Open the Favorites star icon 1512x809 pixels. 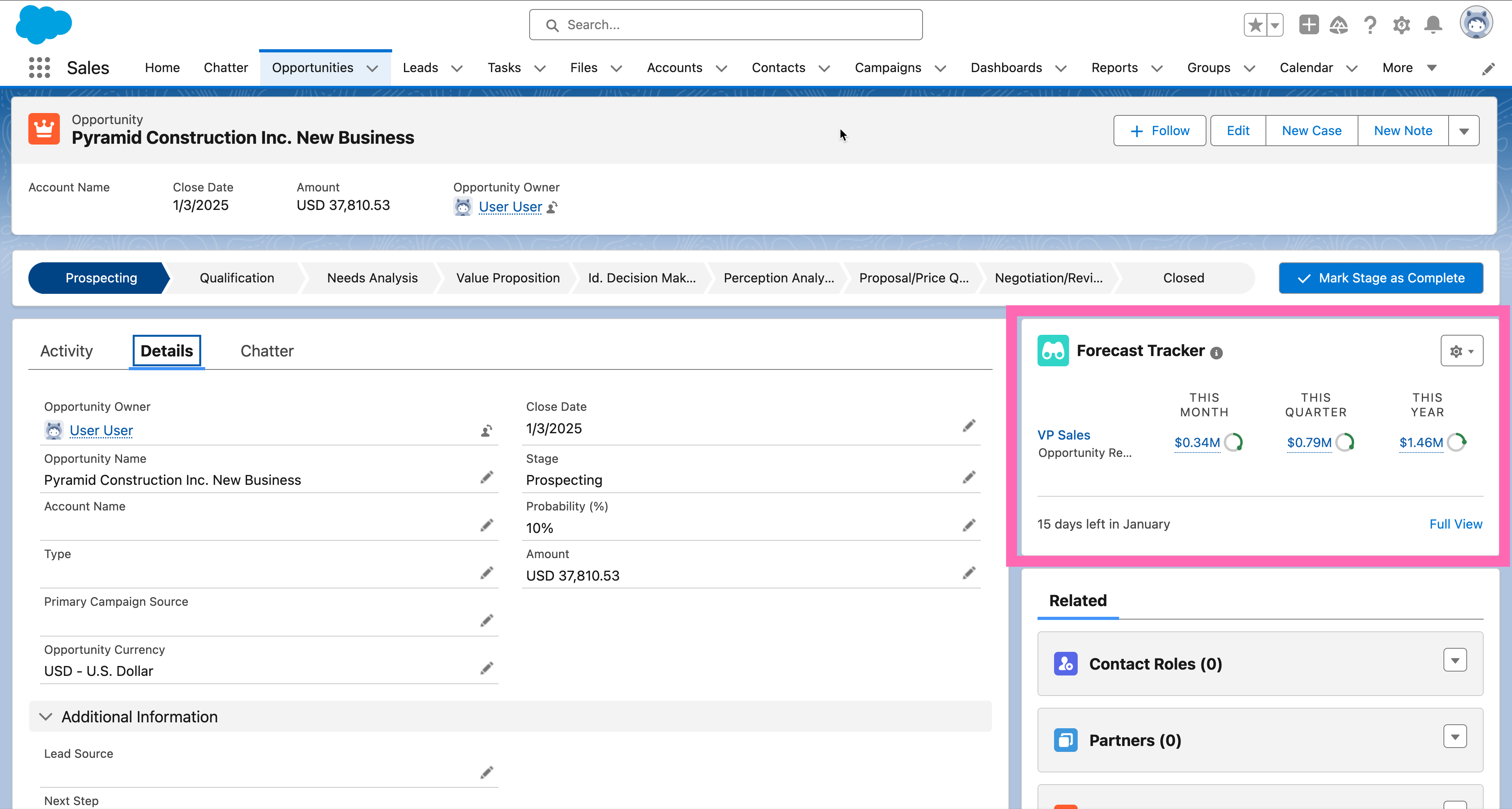tap(1256, 25)
